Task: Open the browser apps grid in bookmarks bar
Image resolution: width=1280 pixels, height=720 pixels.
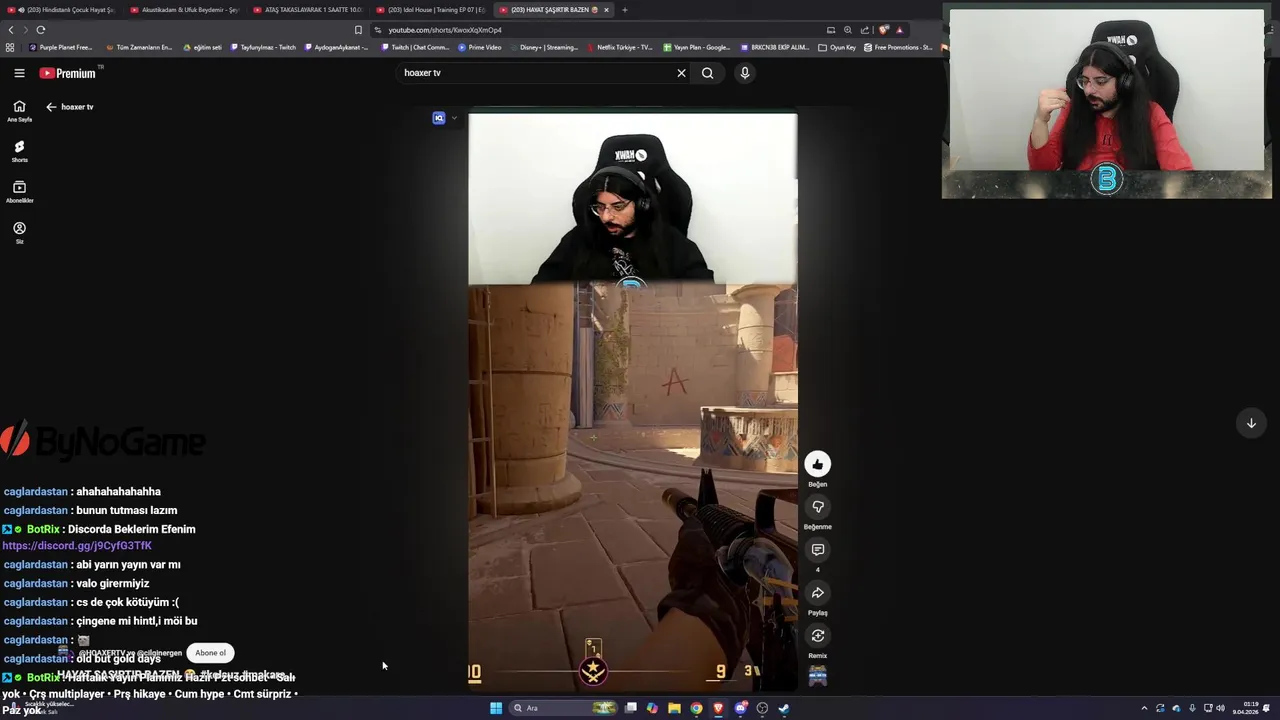Action: (10, 47)
